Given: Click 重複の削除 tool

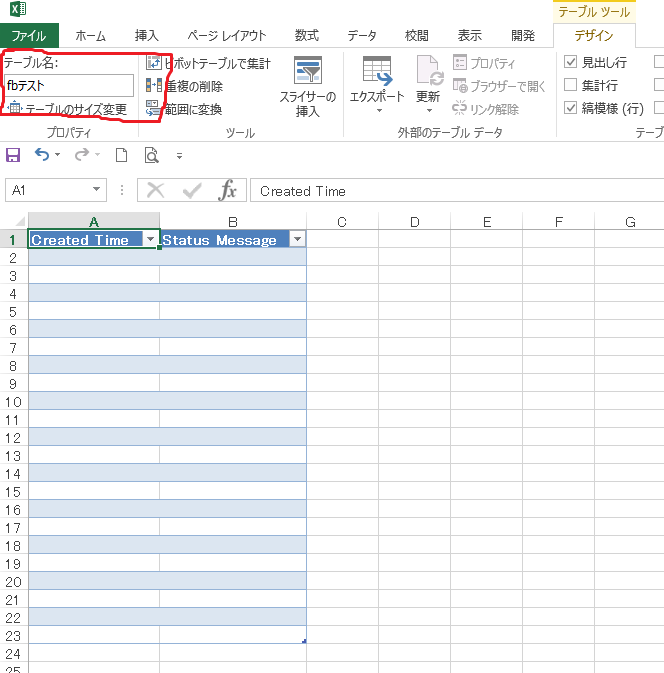Looking at the screenshot, I should (x=185, y=86).
